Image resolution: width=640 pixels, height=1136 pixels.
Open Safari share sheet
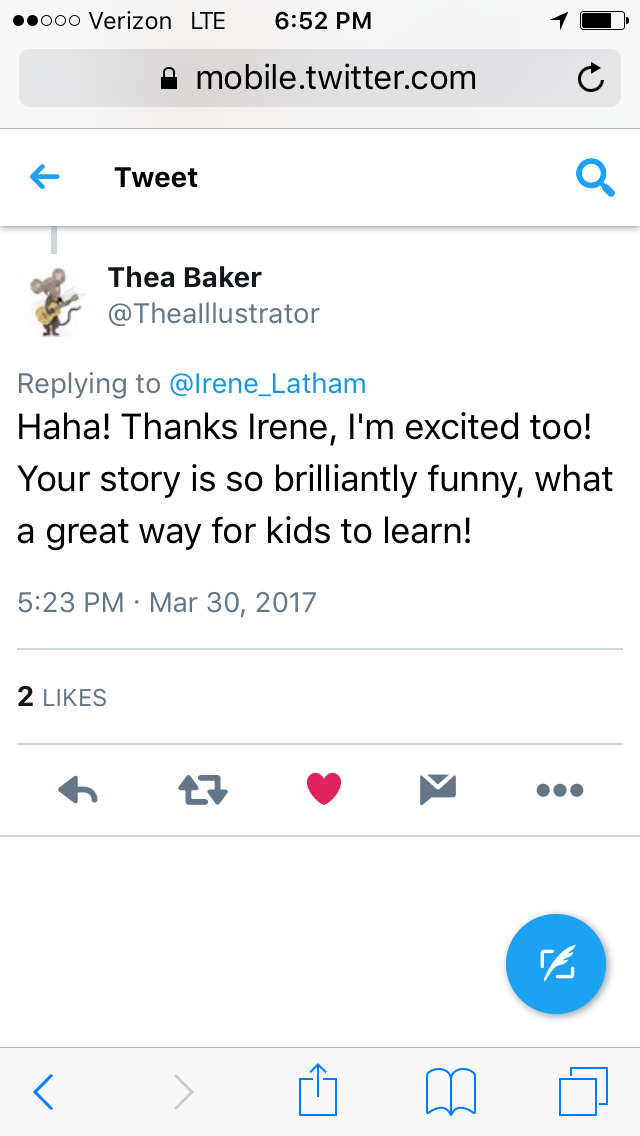[x=320, y=1090]
